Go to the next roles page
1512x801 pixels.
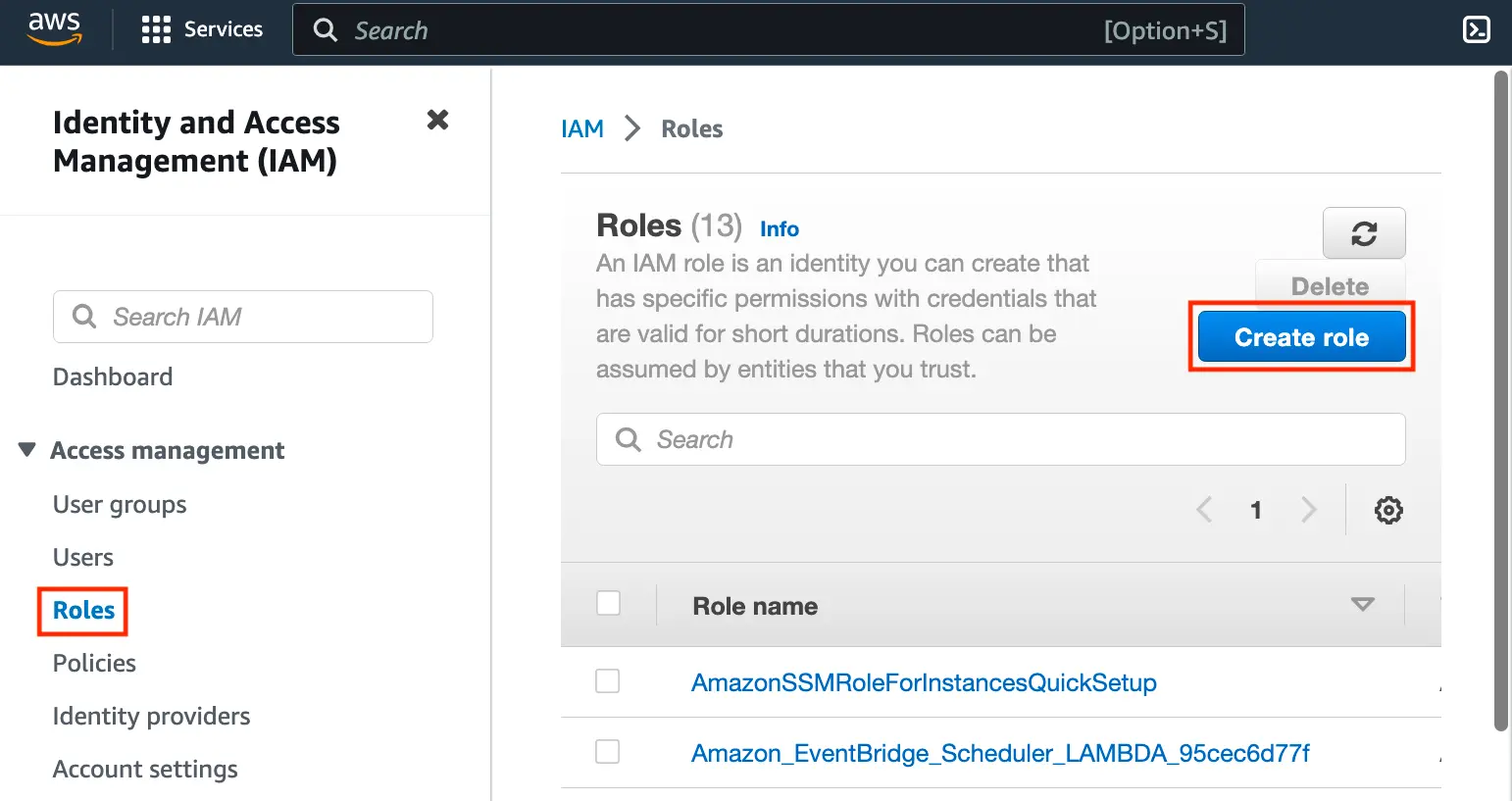(x=1308, y=510)
